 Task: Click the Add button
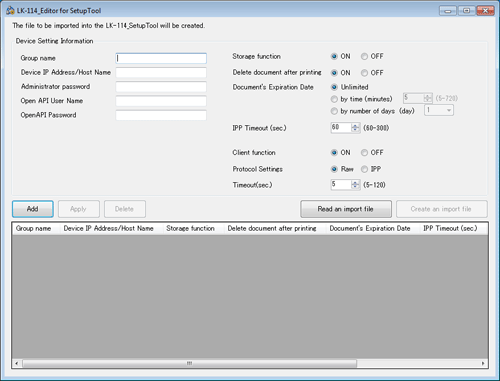click(x=33, y=209)
